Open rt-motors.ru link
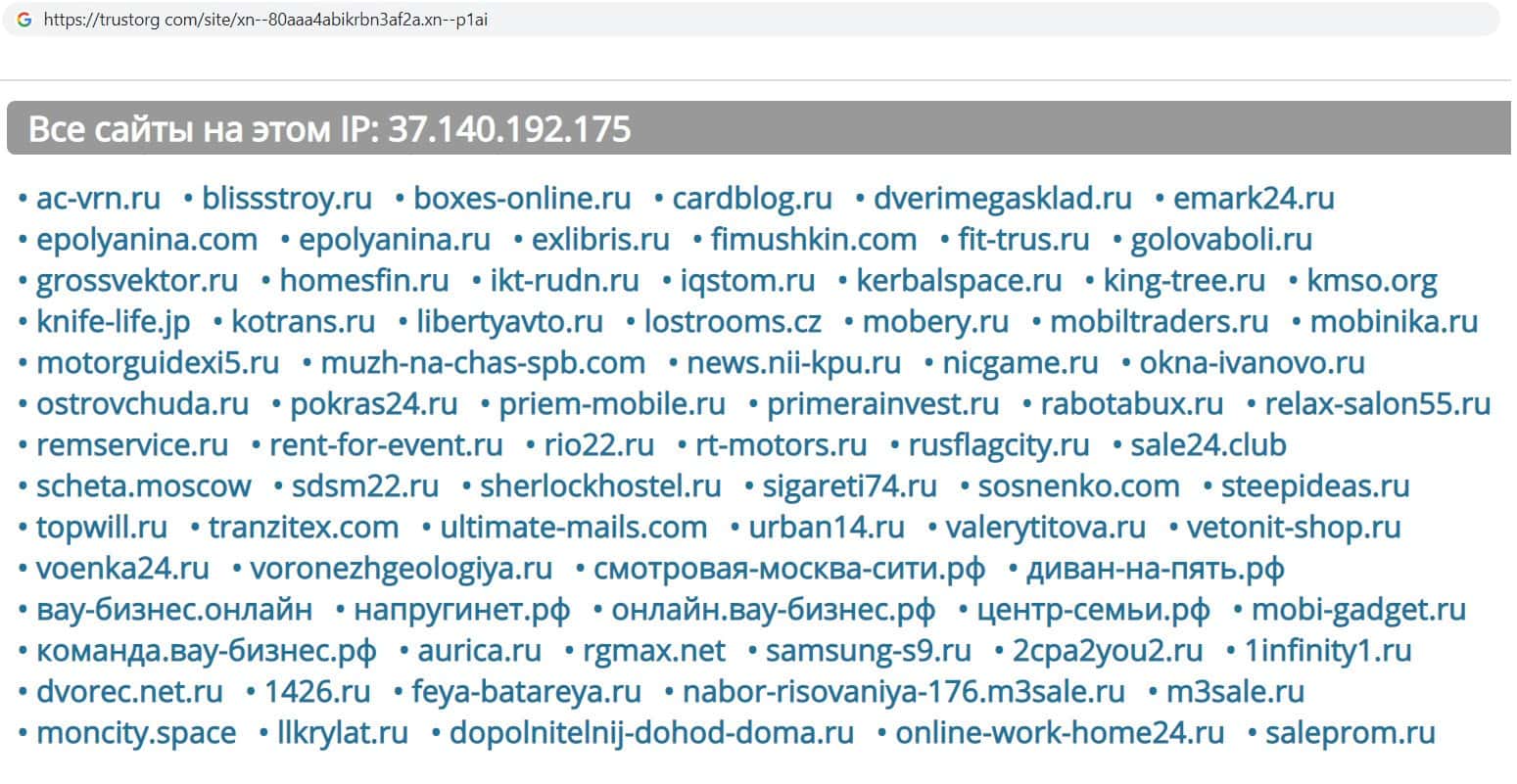The width and height of the screenshot is (1517, 784). point(782,445)
